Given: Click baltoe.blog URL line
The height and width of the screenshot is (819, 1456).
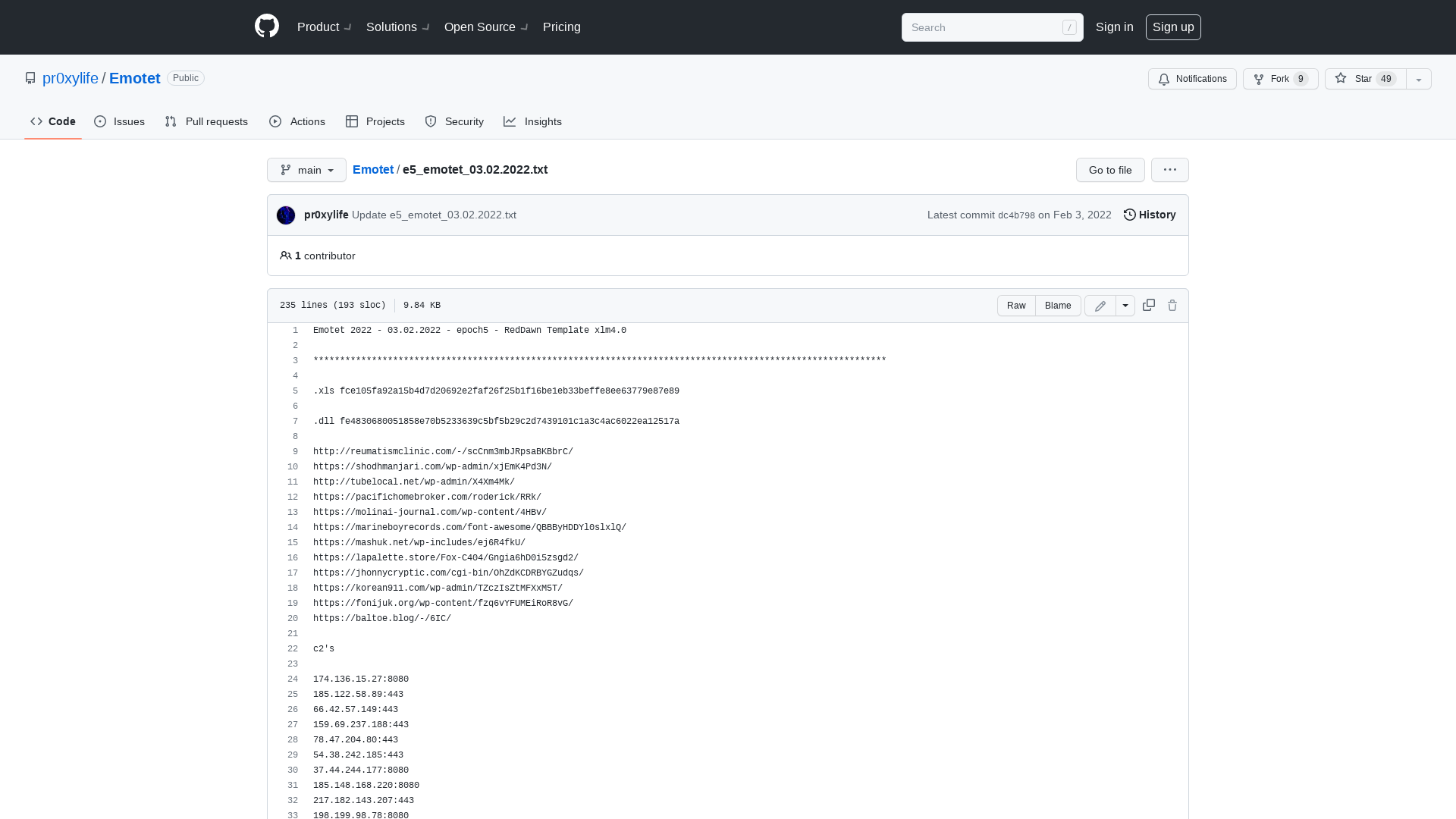Looking at the screenshot, I should click(x=382, y=619).
